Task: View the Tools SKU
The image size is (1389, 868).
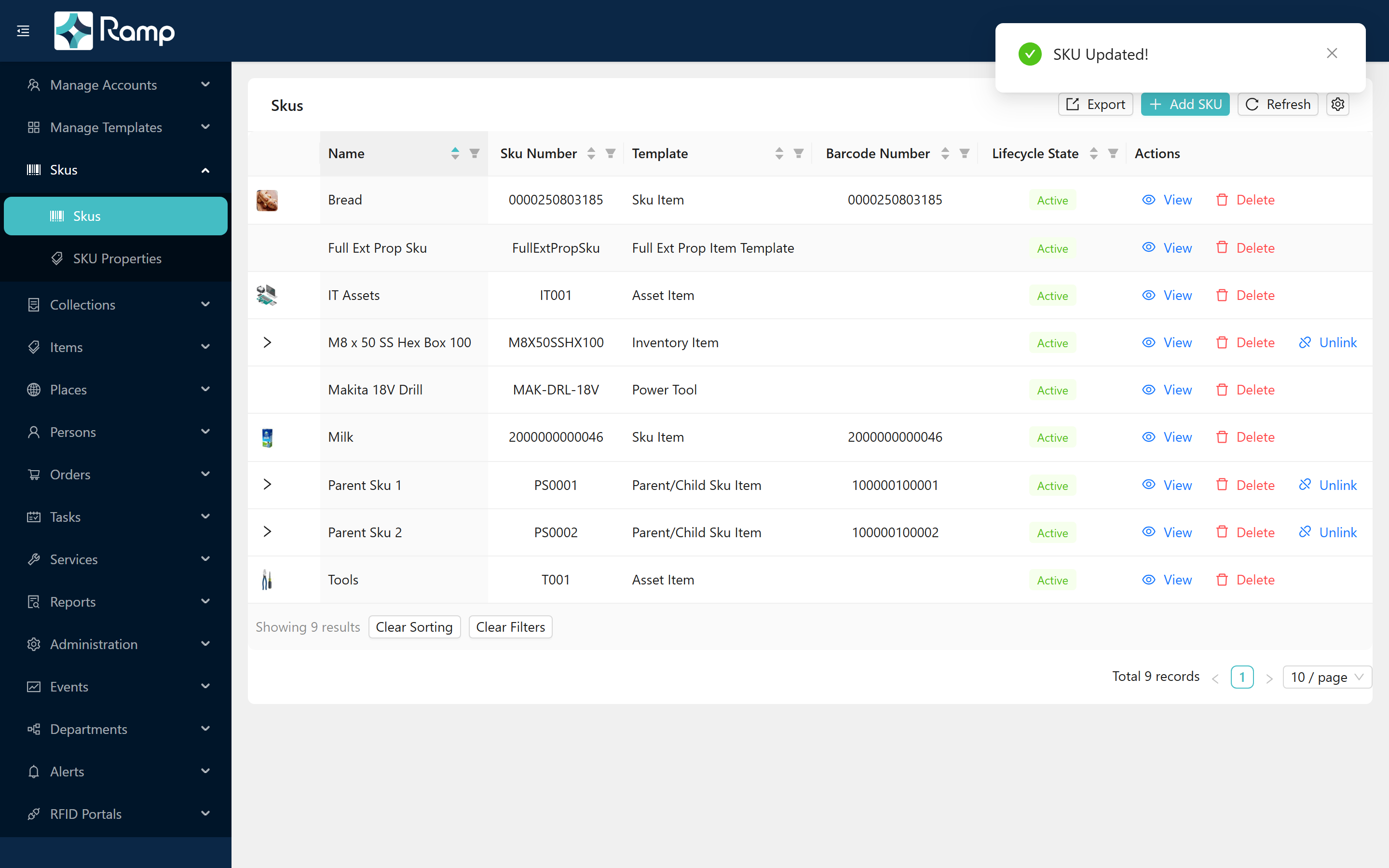Action: pyautogui.click(x=1167, y=580)
